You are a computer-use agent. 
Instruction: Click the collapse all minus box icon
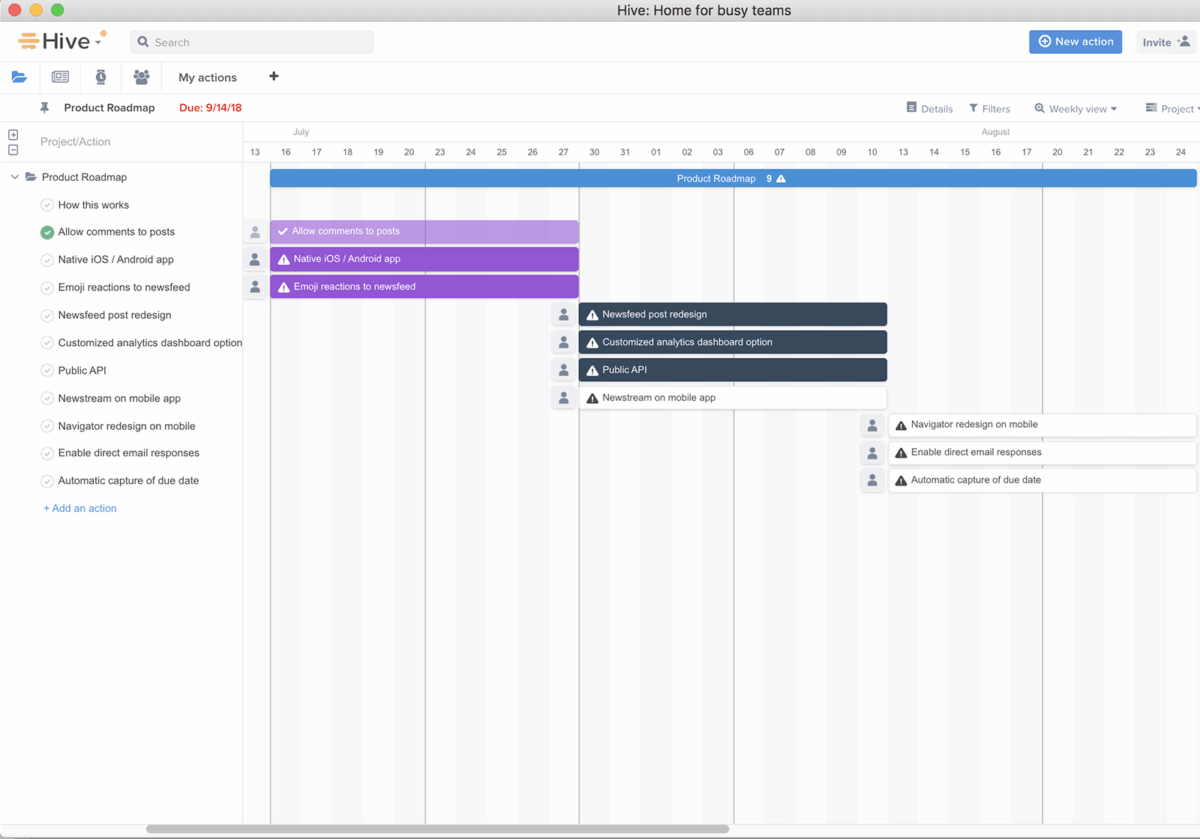click(13, 150)
